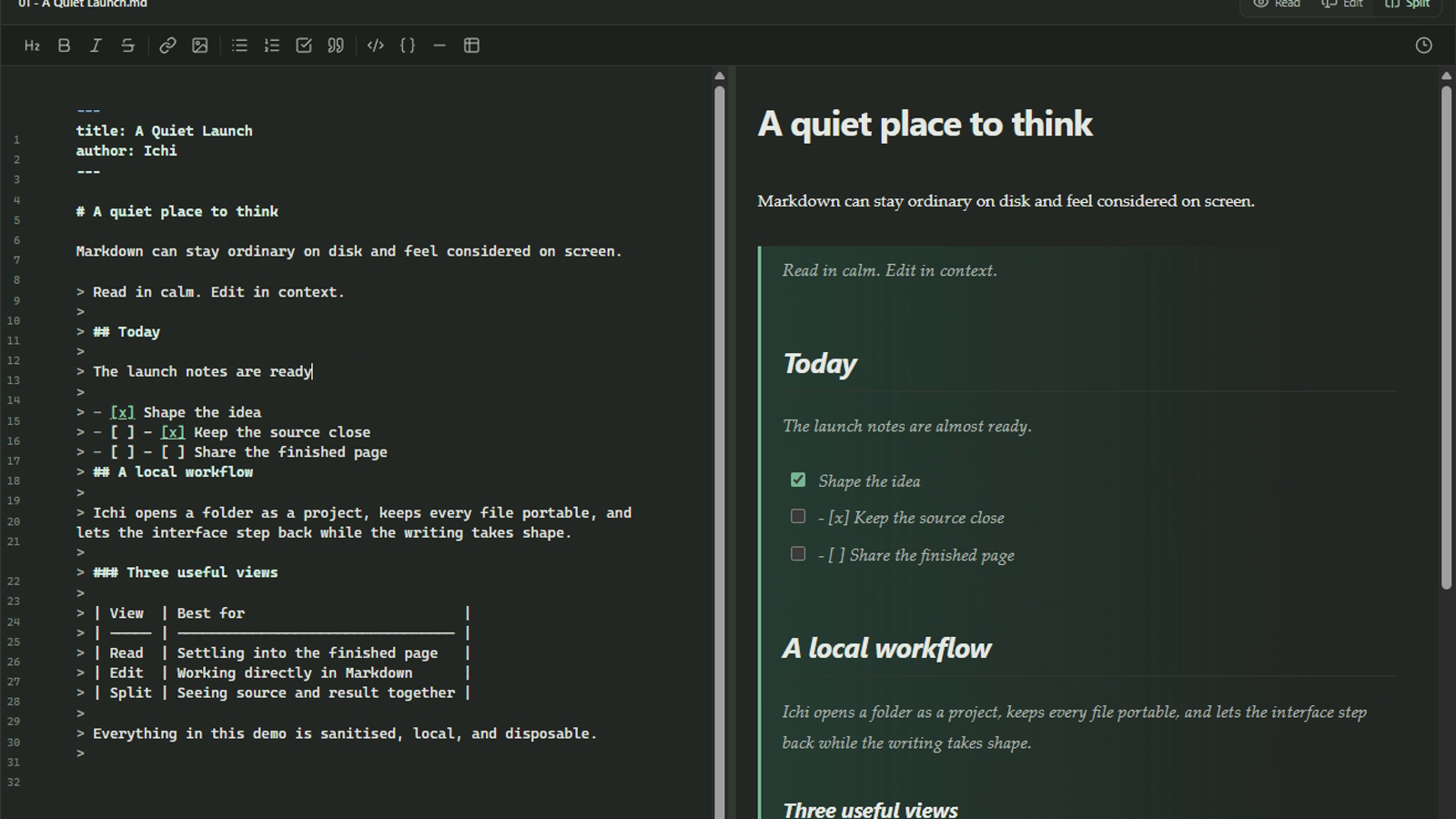The width and height of the screenshot is (1456, 819).
Task: Click '### Three useful views' source line
Action: pyautogui.click(x=186, y=572)
